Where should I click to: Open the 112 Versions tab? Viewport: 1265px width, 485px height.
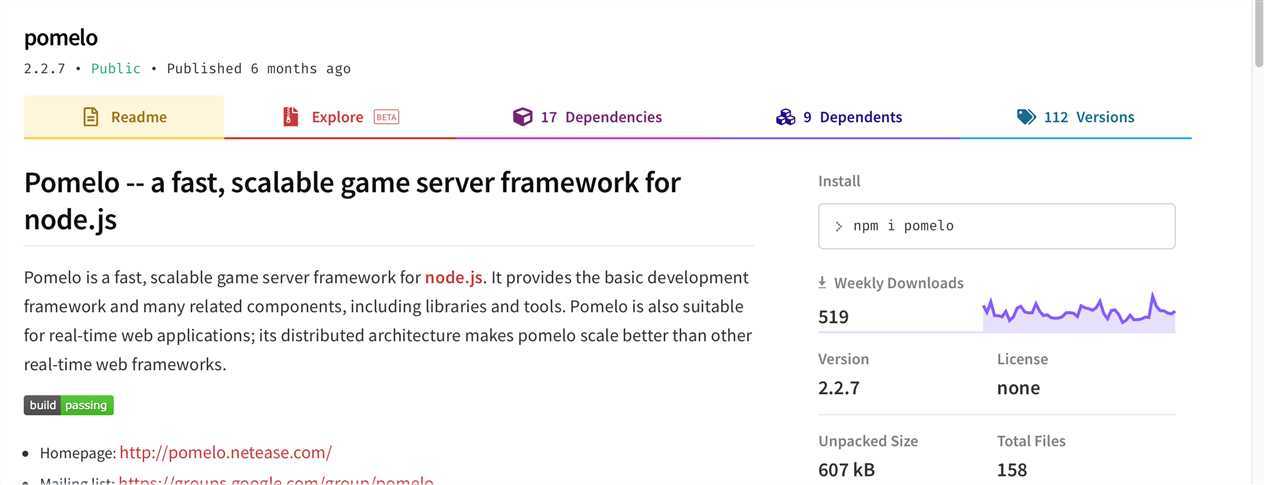pyautogui.click(x=1076, y=117)
